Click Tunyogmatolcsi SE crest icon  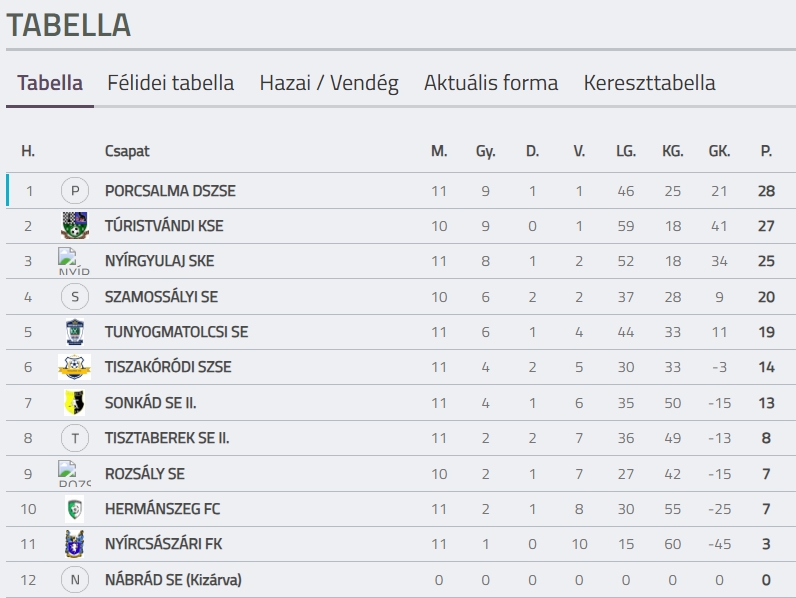[x=75, y=332]
